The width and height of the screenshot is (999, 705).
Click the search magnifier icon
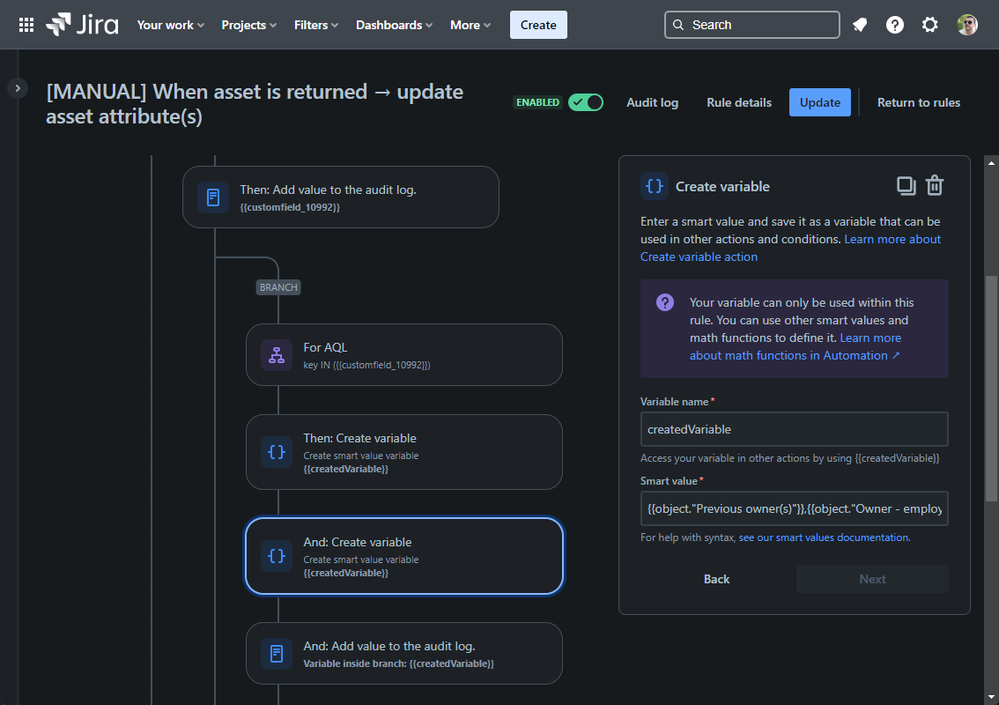click(x=678, y=25)
